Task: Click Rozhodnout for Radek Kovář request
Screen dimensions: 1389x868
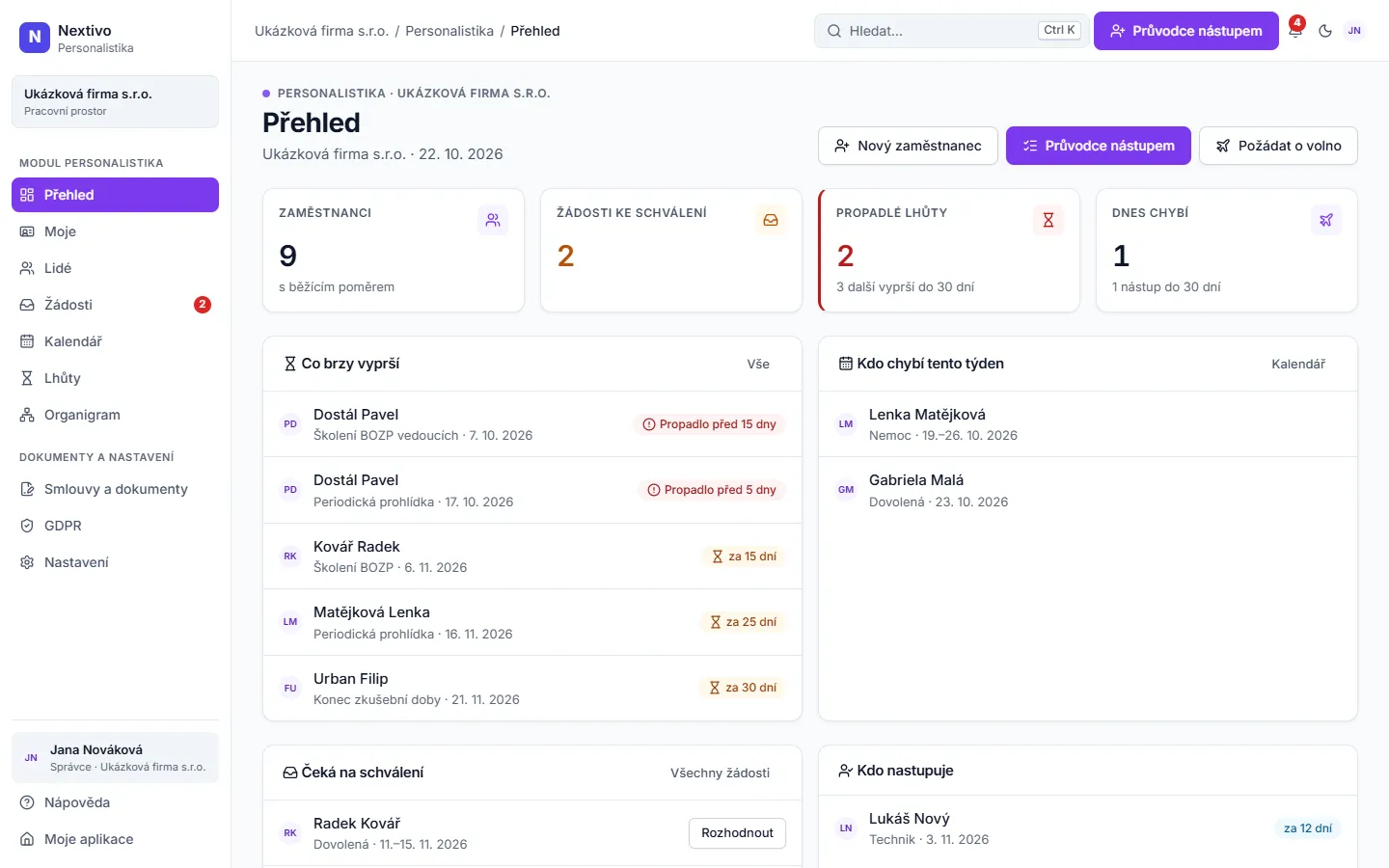Action: (737, 833)
